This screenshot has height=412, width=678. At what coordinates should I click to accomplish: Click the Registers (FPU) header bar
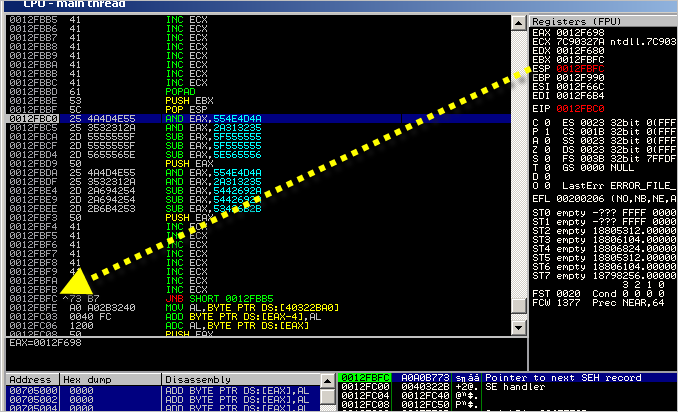602,21
